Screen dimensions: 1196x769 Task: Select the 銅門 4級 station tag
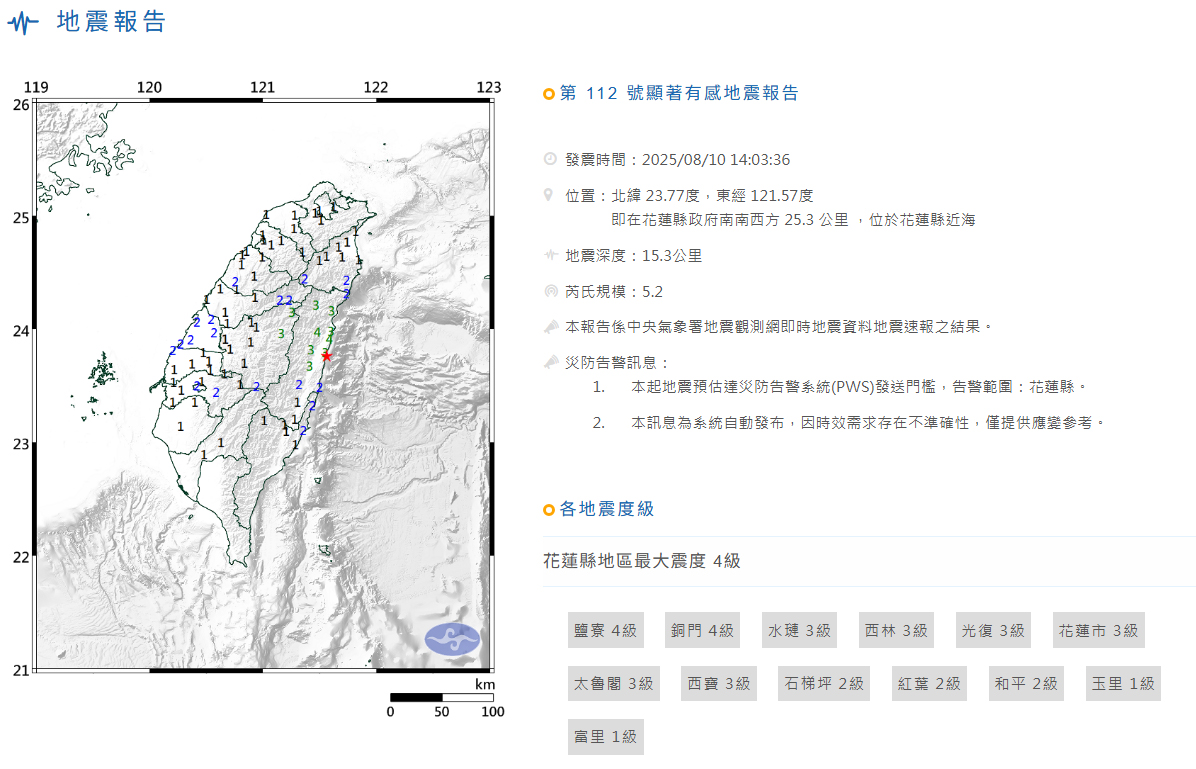click(702, 630)
